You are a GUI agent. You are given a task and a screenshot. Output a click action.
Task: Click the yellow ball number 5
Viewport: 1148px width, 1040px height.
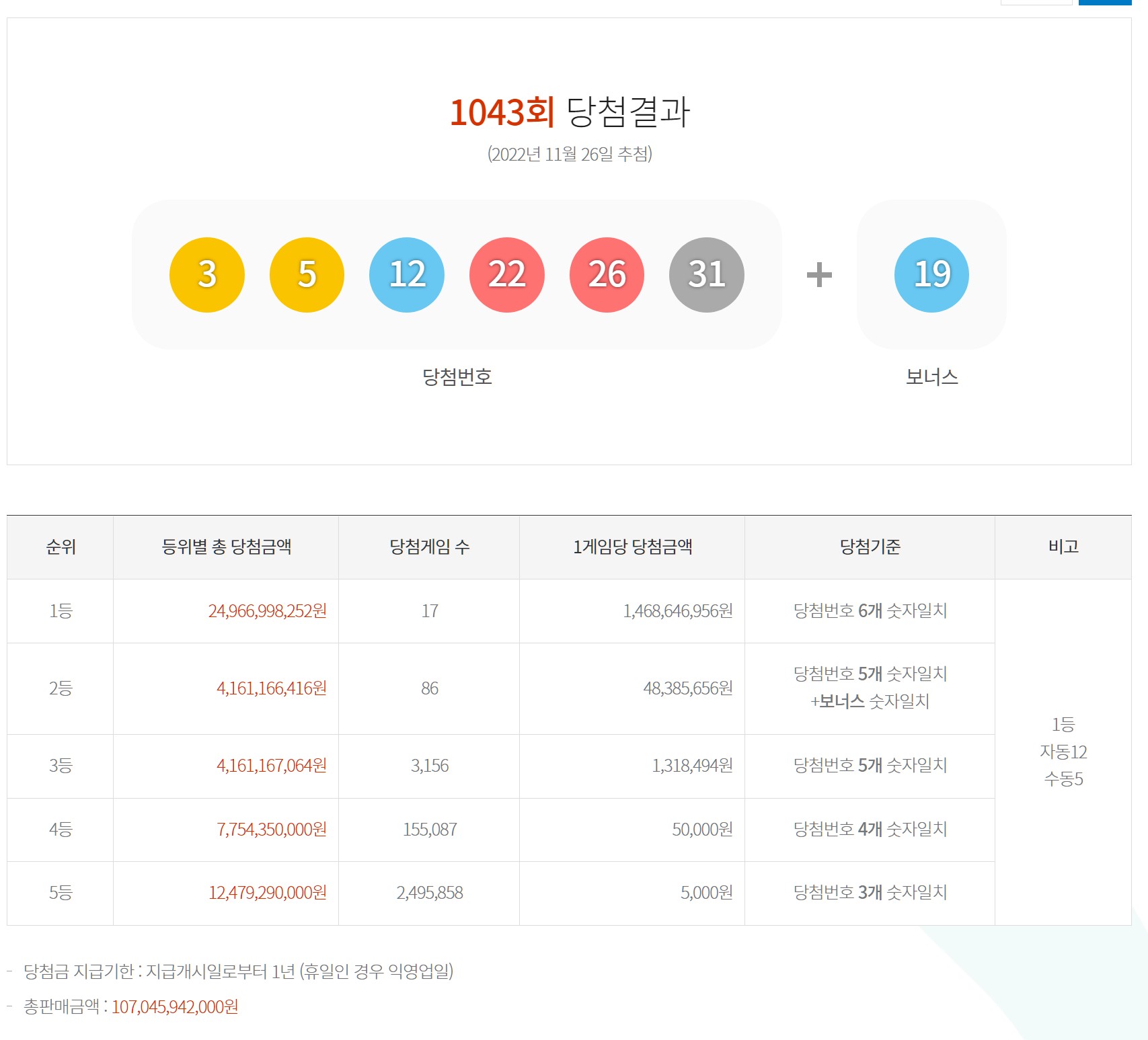click(307, 274)
